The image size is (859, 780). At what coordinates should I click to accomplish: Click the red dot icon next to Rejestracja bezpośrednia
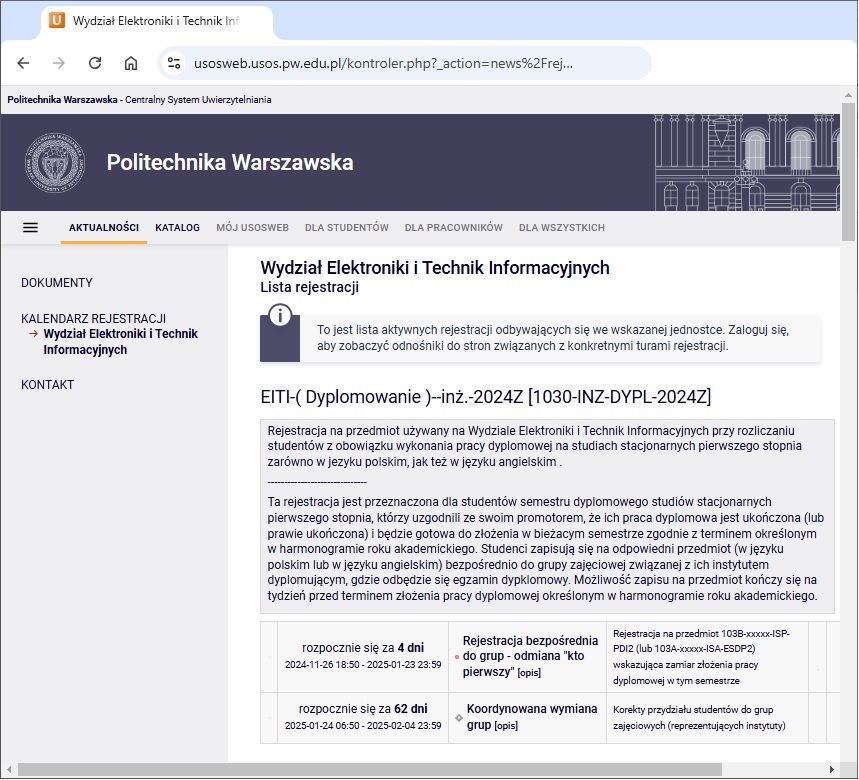[457, 656]
